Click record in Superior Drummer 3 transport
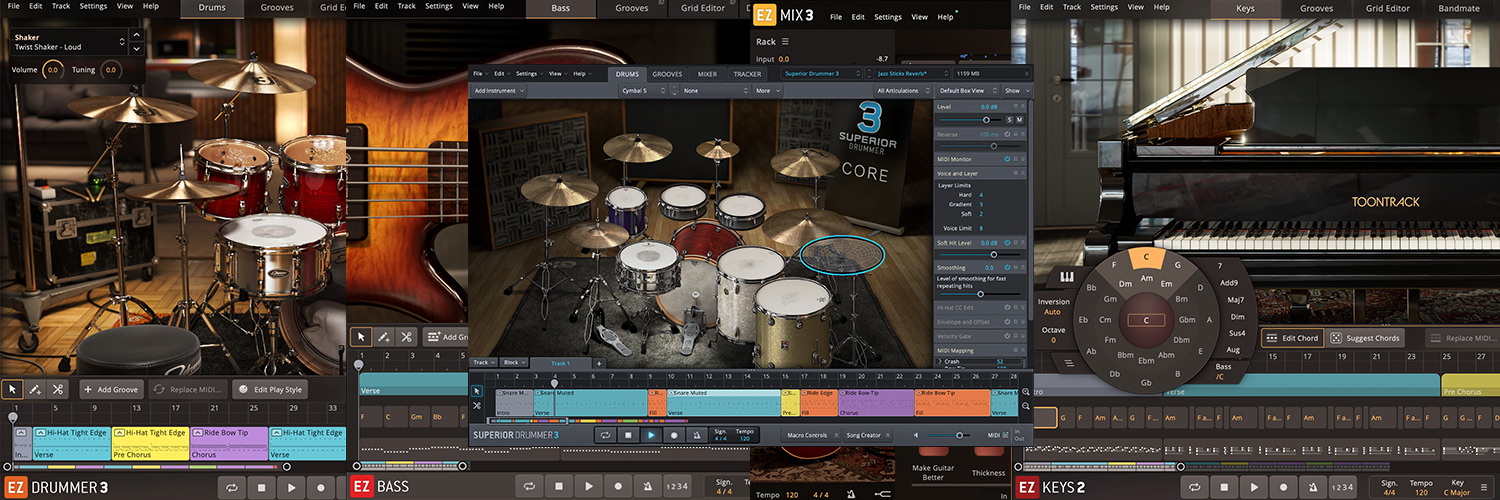This screenshot has height=500, width=1500. (x=674, y=435)
